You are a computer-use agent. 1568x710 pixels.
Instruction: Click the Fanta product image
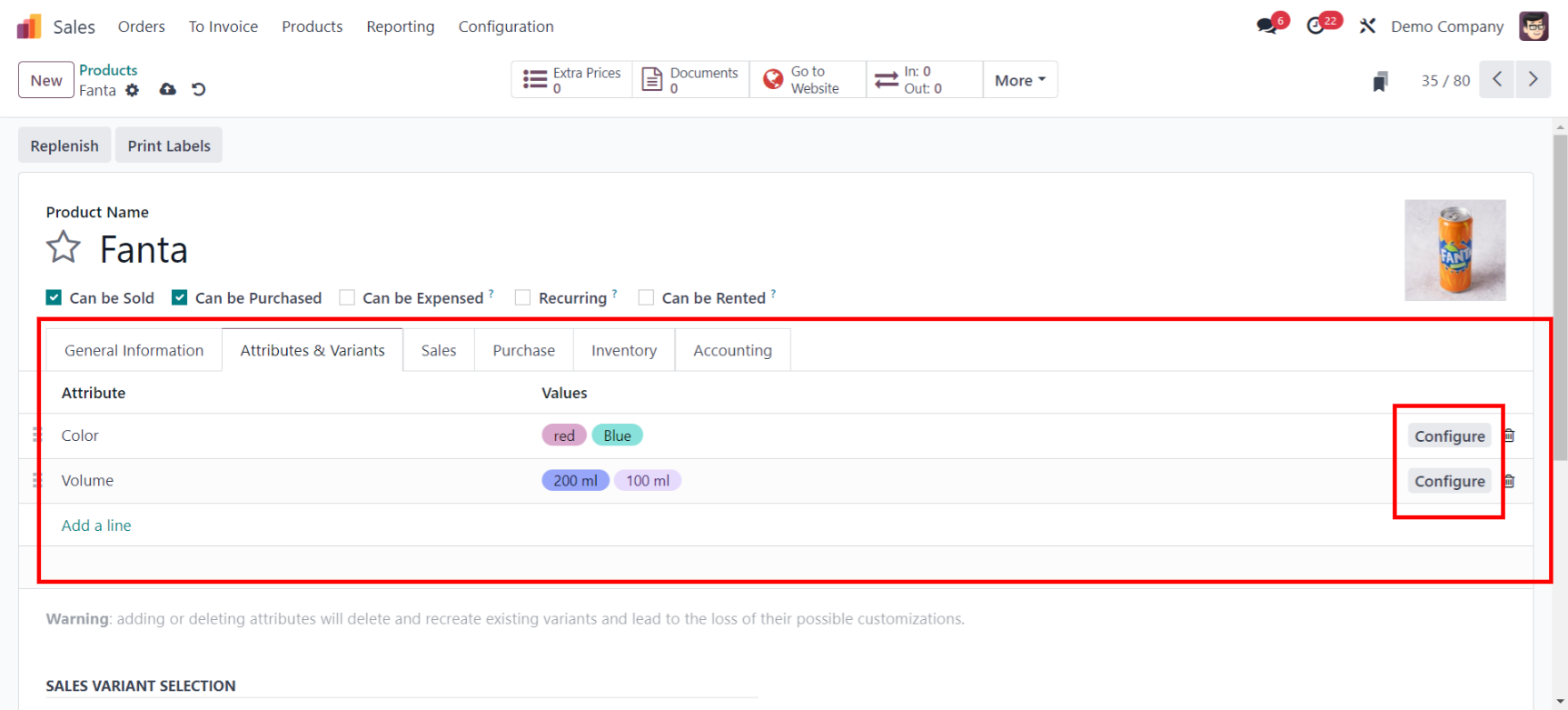pyautogui.click(x=1455, y=250)
